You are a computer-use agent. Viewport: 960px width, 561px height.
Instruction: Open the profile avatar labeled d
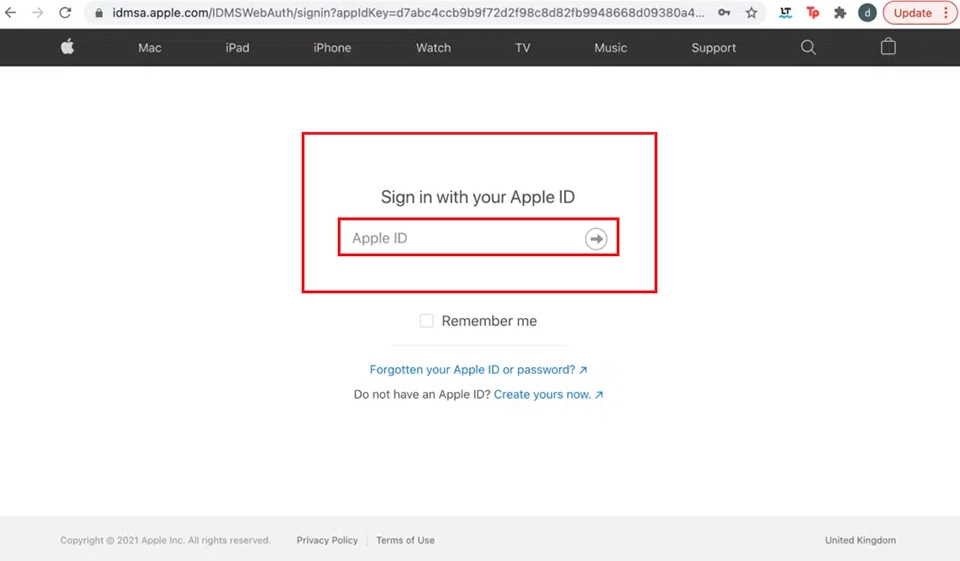[867, 12]
